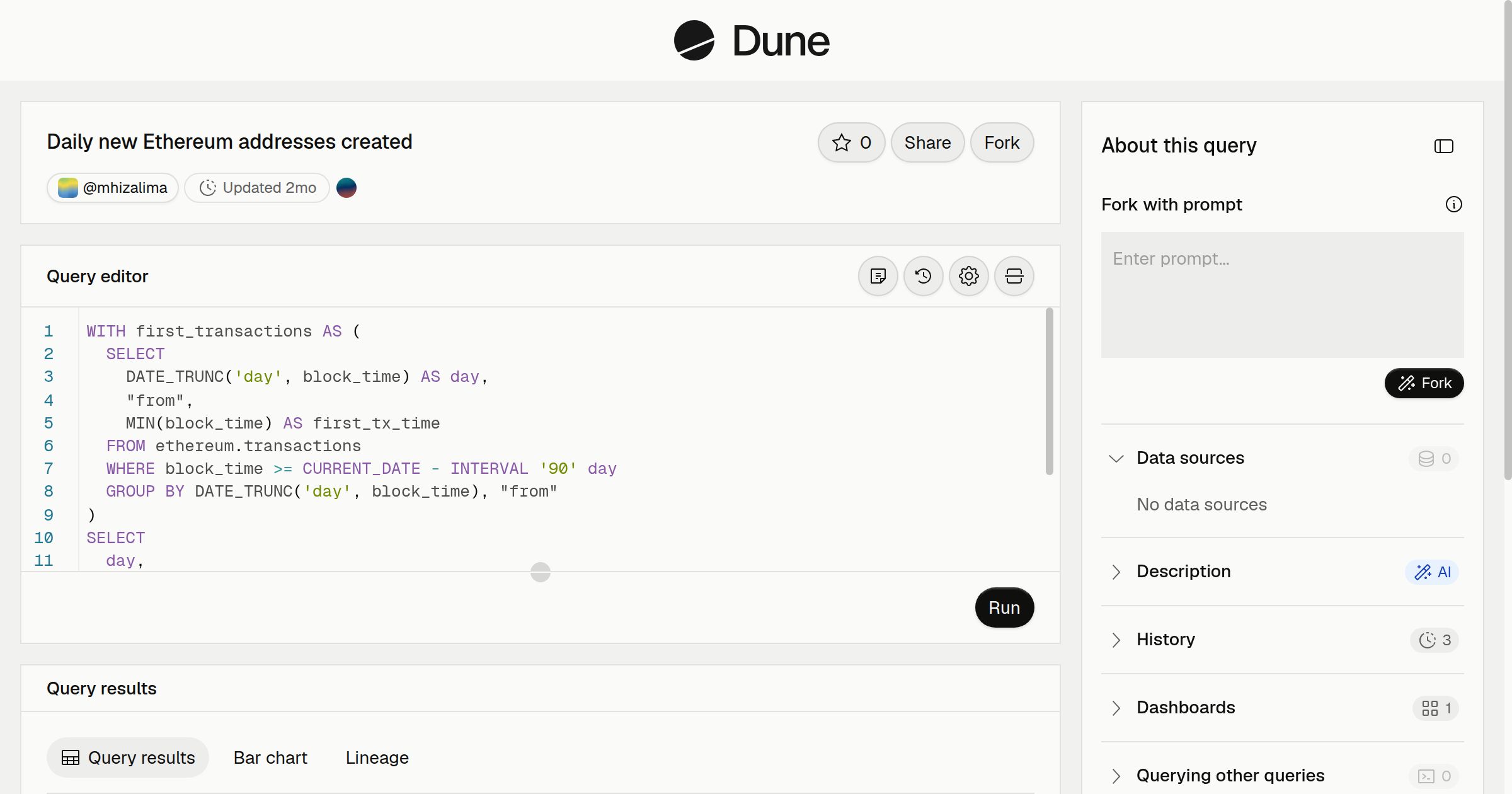Screen dimensions: 1512x794
Task: Click the Updated 2mo badge
Action: (257, 188)
